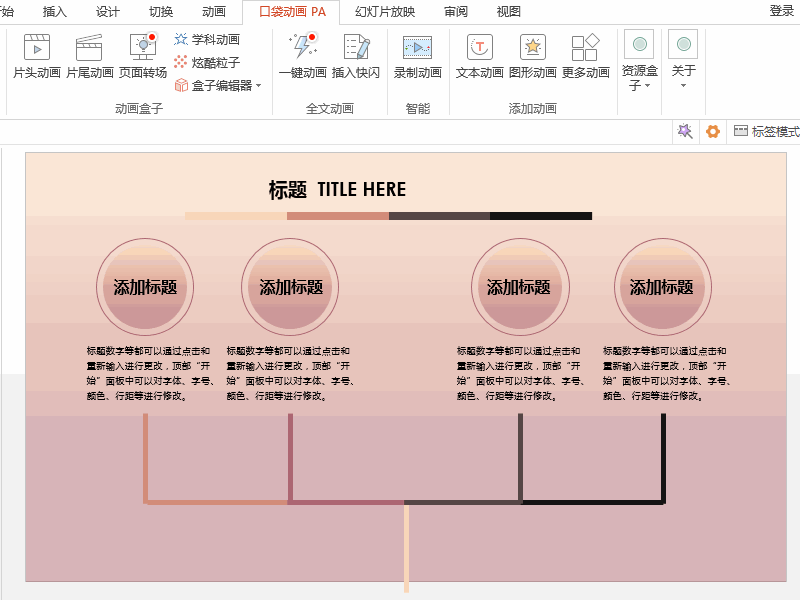This screenshot has width=800, height=600.
Task: Click the 页面转场 page transition icon
Action: pos(143,47)
